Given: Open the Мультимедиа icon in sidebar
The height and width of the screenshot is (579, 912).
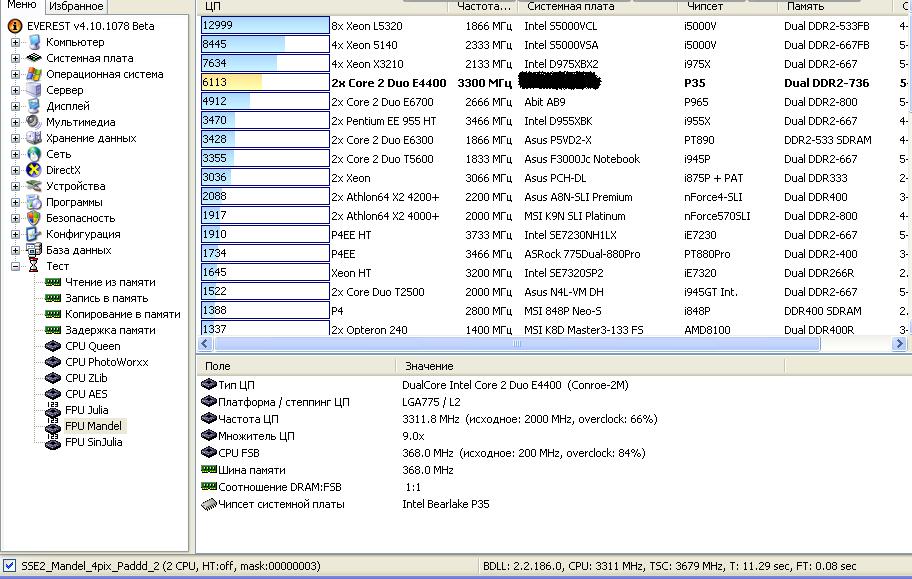Looking at the screenshot, I should (34, 122).
